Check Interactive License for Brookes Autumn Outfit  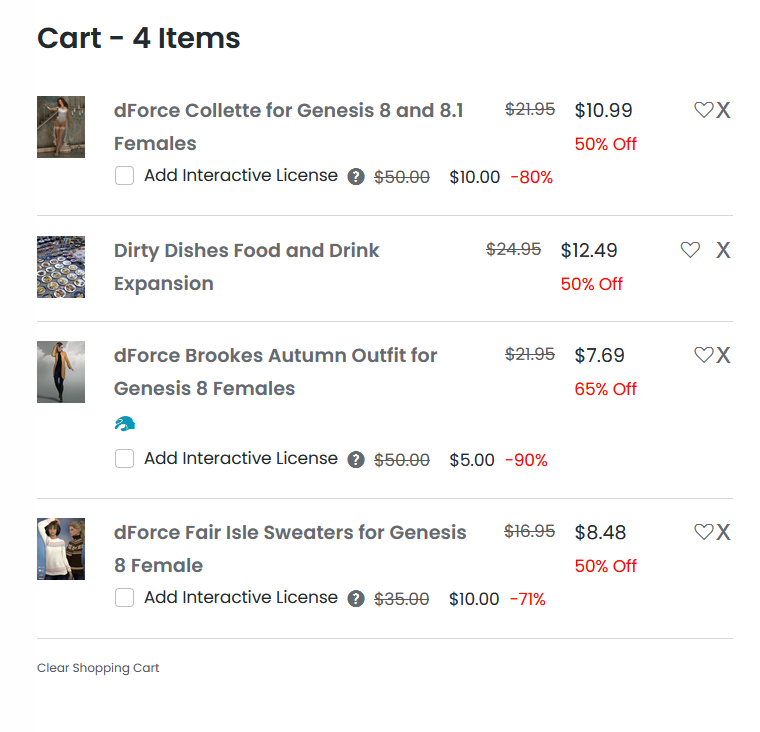125,459
